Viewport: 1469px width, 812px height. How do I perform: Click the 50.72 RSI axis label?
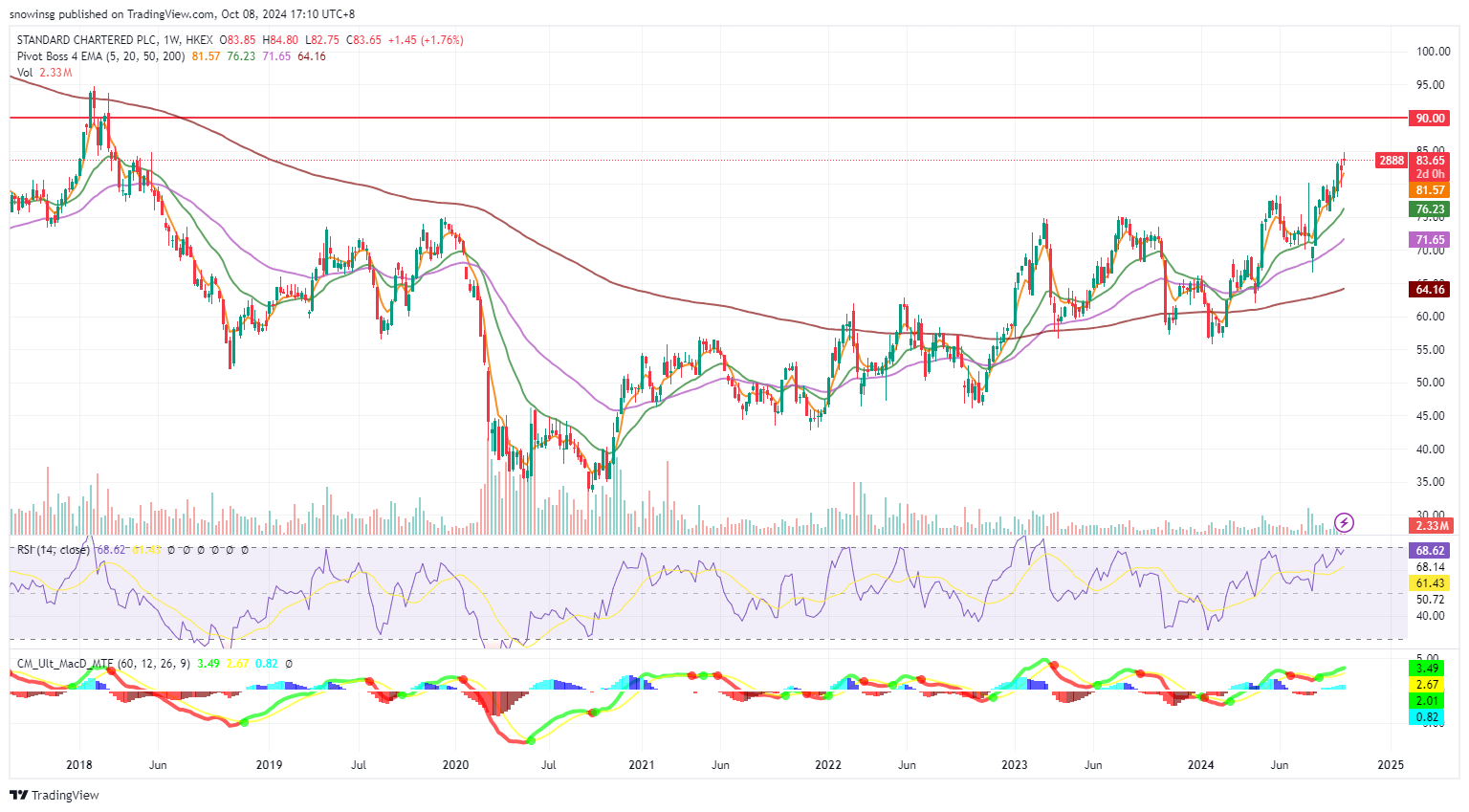tap(1431, 600)
